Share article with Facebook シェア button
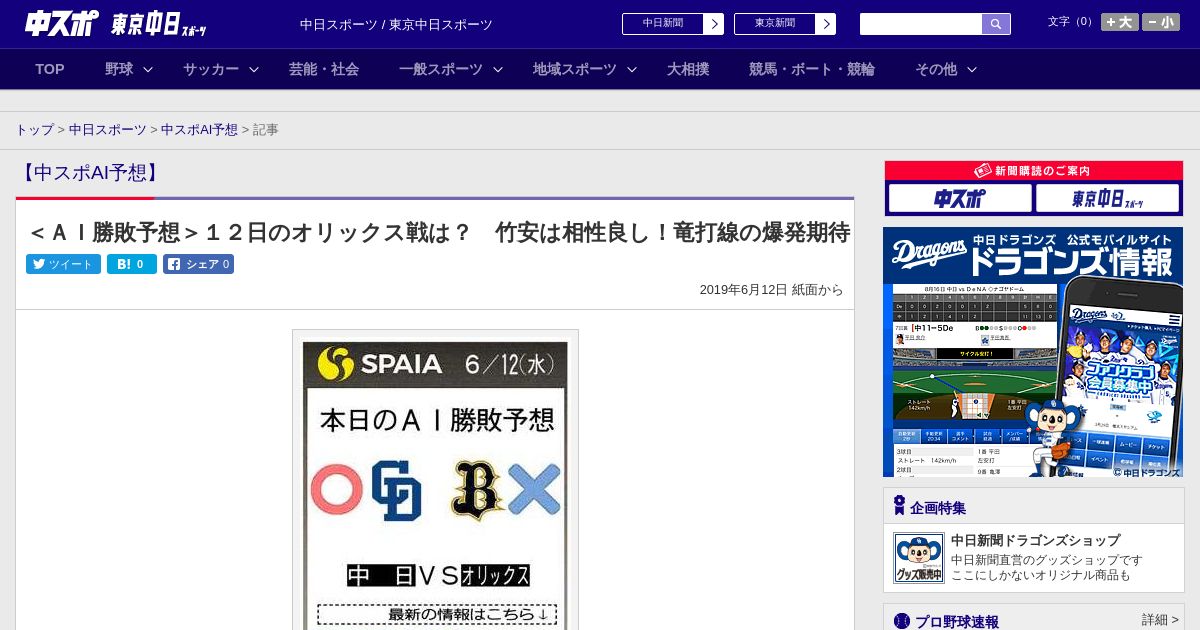This screenshot has height=630, width=1200. point(198,264)
